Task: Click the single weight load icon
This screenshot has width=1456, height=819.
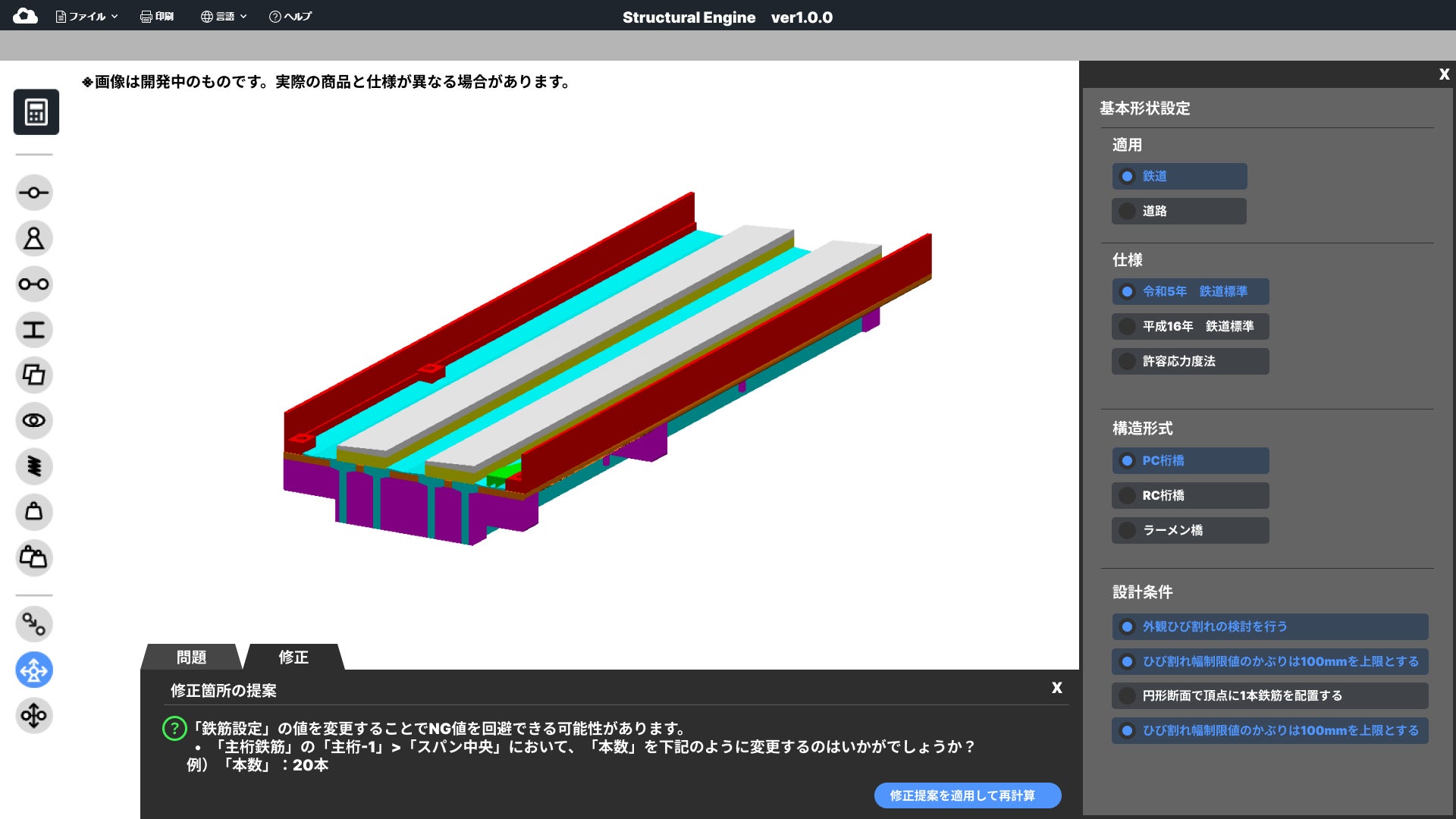Action: coord(34,512)
